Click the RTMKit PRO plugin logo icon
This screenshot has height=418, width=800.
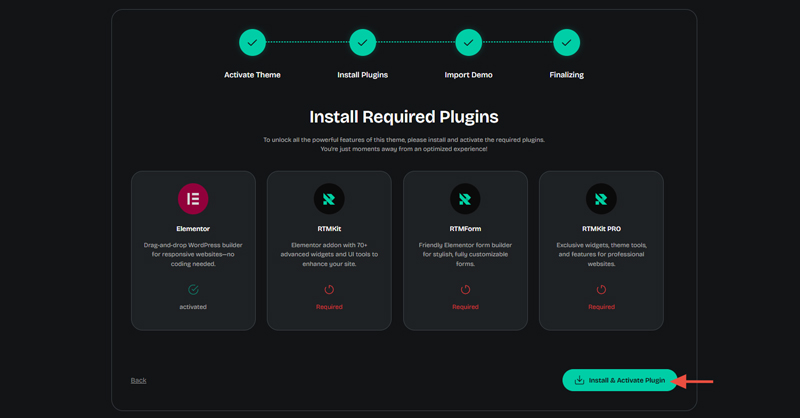pyautogui.click(x=601, y=199)
